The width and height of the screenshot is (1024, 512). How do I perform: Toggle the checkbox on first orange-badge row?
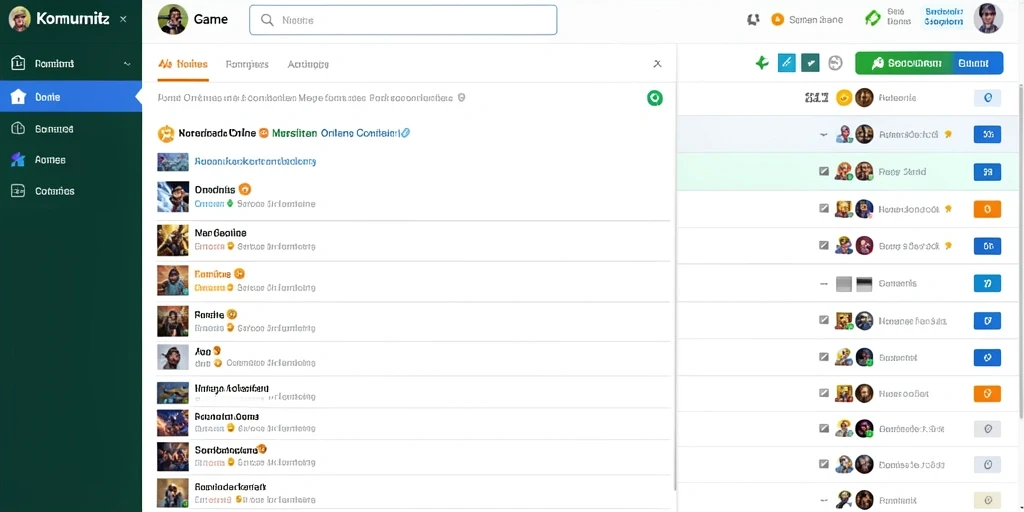pos(824,208)
